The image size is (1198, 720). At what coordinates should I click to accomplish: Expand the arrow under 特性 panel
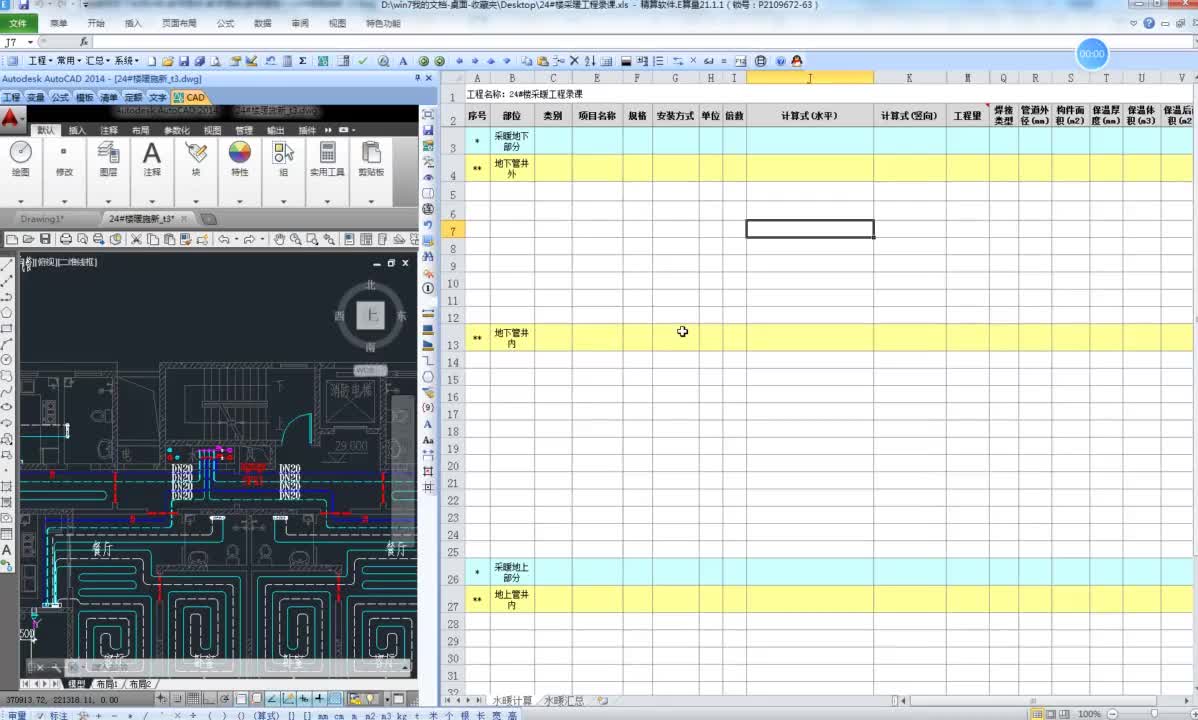point(239,202)
